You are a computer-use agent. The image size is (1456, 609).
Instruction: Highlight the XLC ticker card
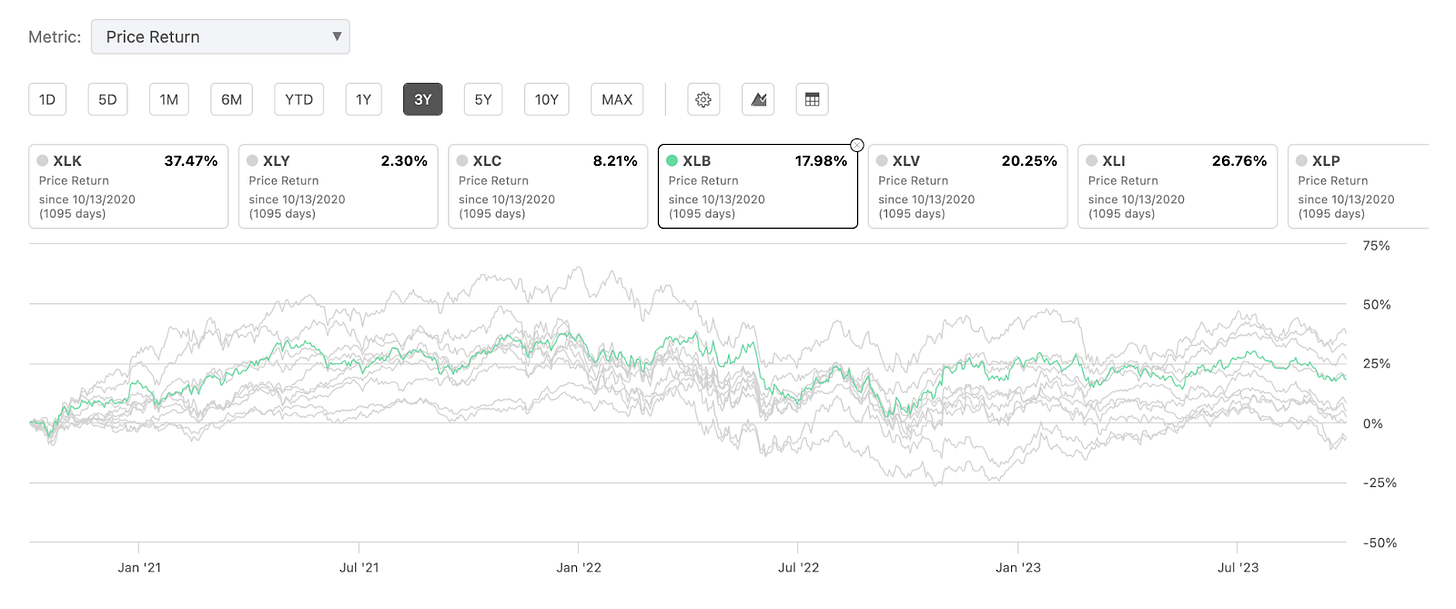(548, 186)
